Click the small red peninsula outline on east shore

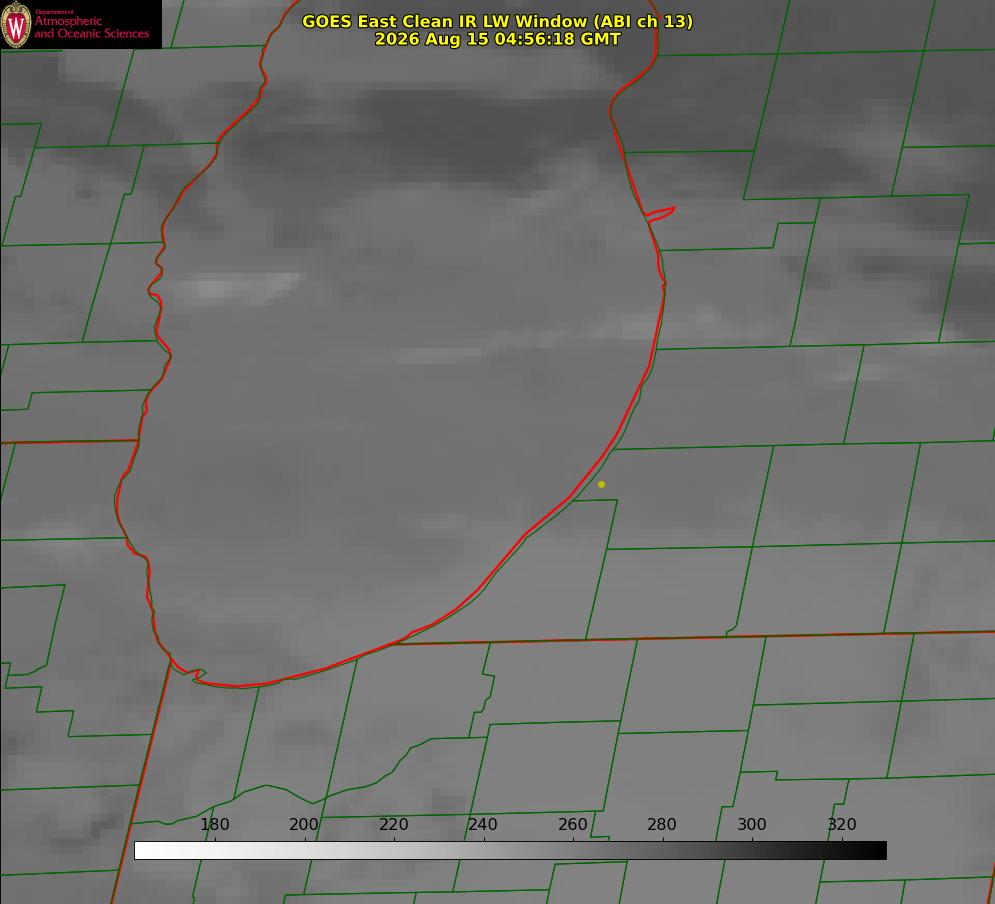click(x=660, y=214)
